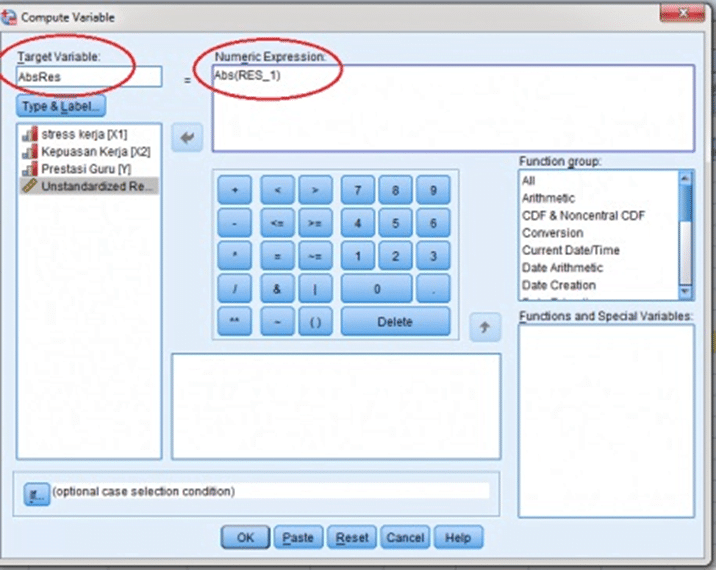
Task: Click the plus operator key
Action: 234,190
